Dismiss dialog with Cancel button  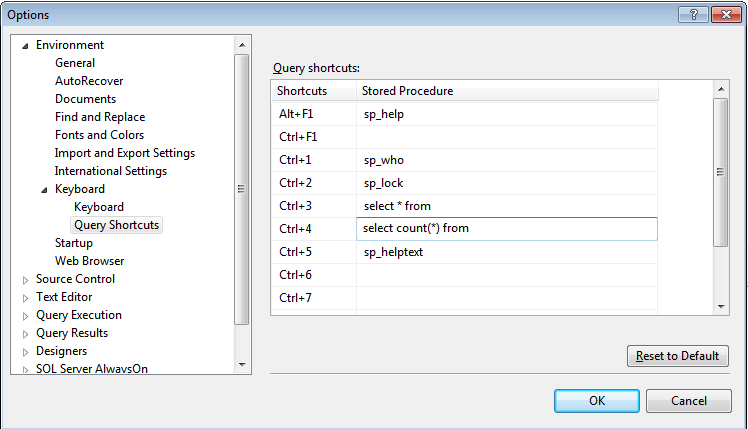coord(689,401)
